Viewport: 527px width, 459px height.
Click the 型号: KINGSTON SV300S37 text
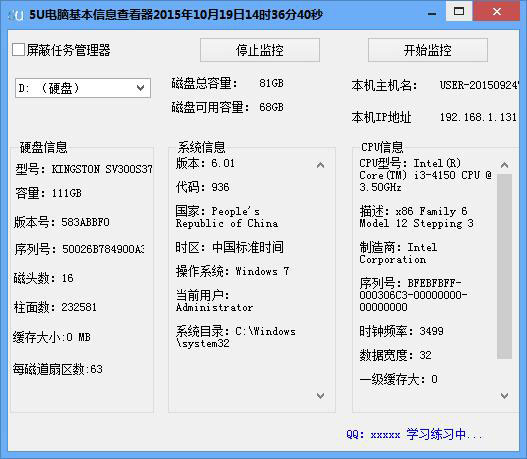click(84, 169)
